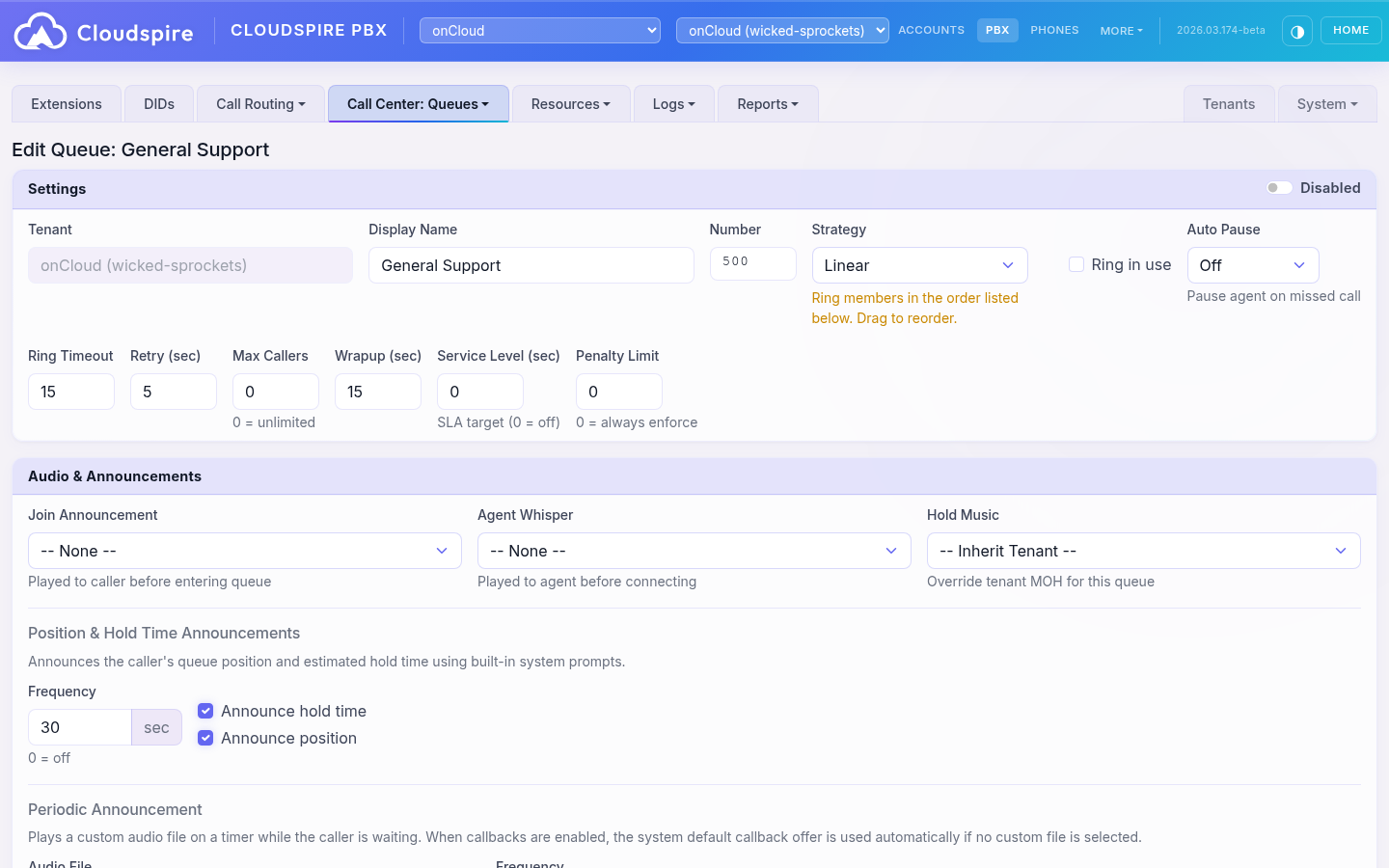This screenshot has width=1389, height=868.
Task: Click the Strategy dropdown chevron arrow
Action: click(1008, 265)
